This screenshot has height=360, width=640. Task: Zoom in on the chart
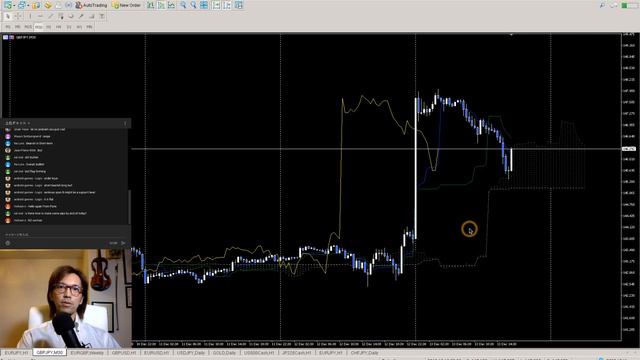click(x=183, y=5)
